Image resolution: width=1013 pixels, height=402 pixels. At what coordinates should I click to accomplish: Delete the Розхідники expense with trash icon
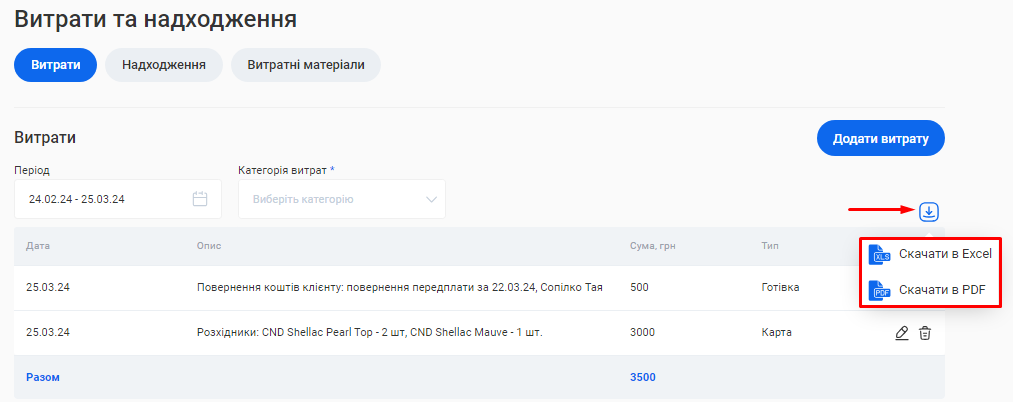pyautogui.click(x=925, y=333)
